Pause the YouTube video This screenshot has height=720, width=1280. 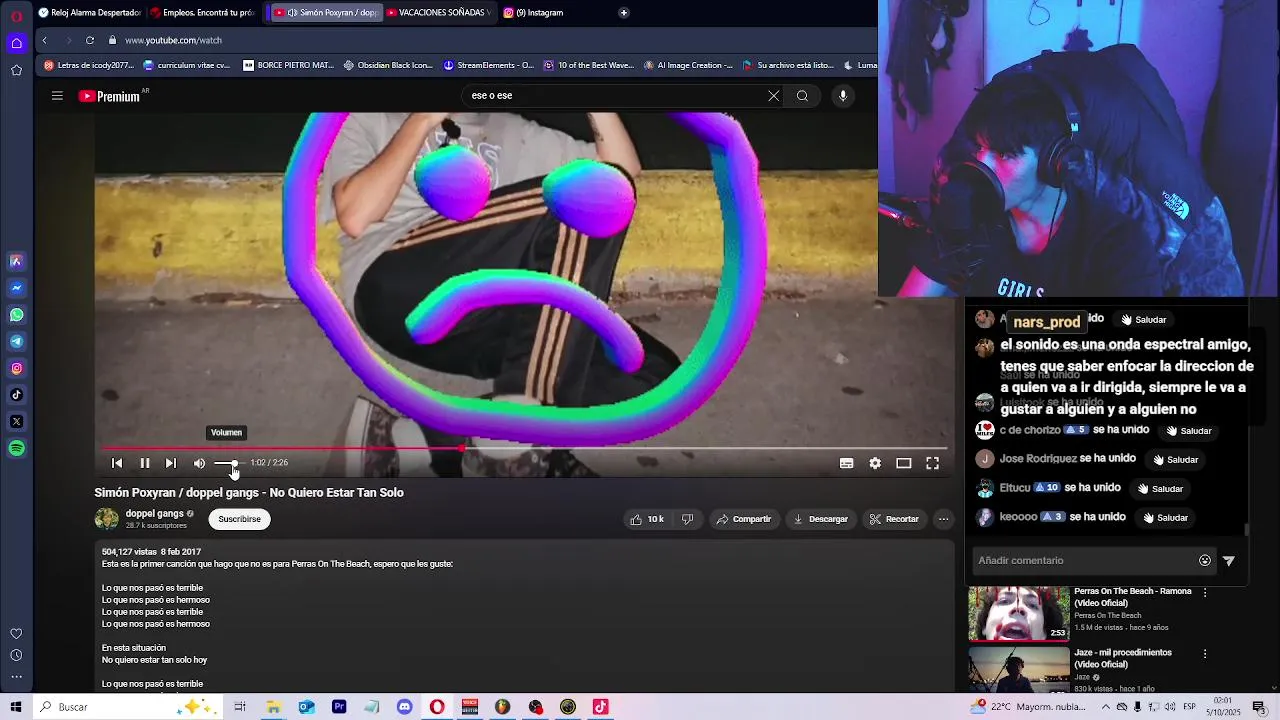click(x=144, y=463)
